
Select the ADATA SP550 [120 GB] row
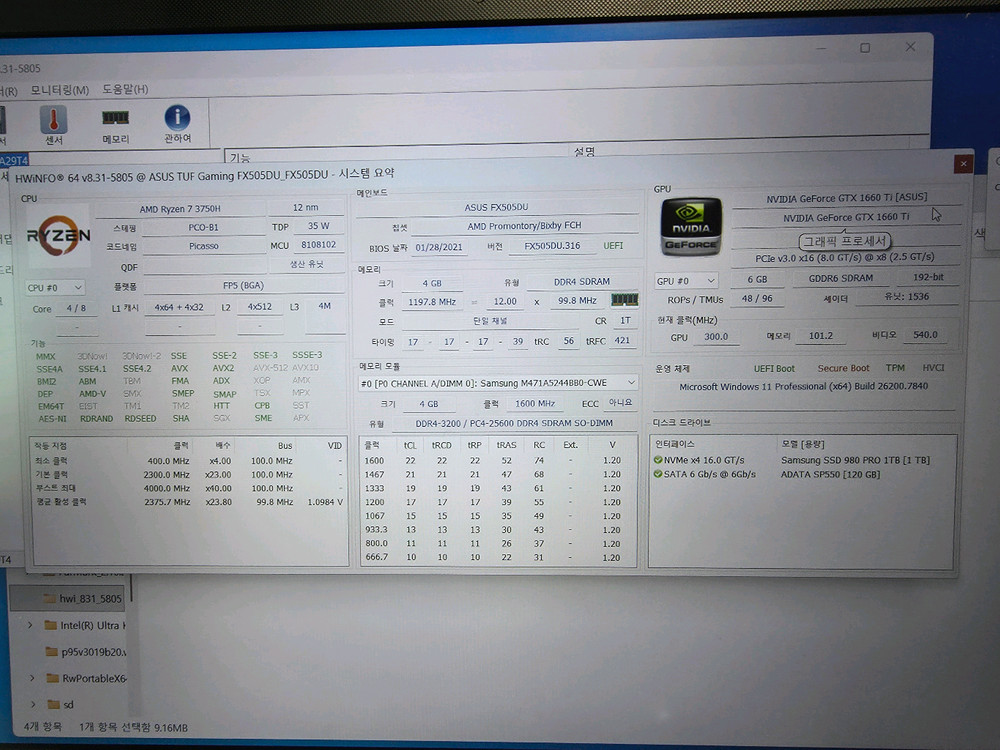804,474
